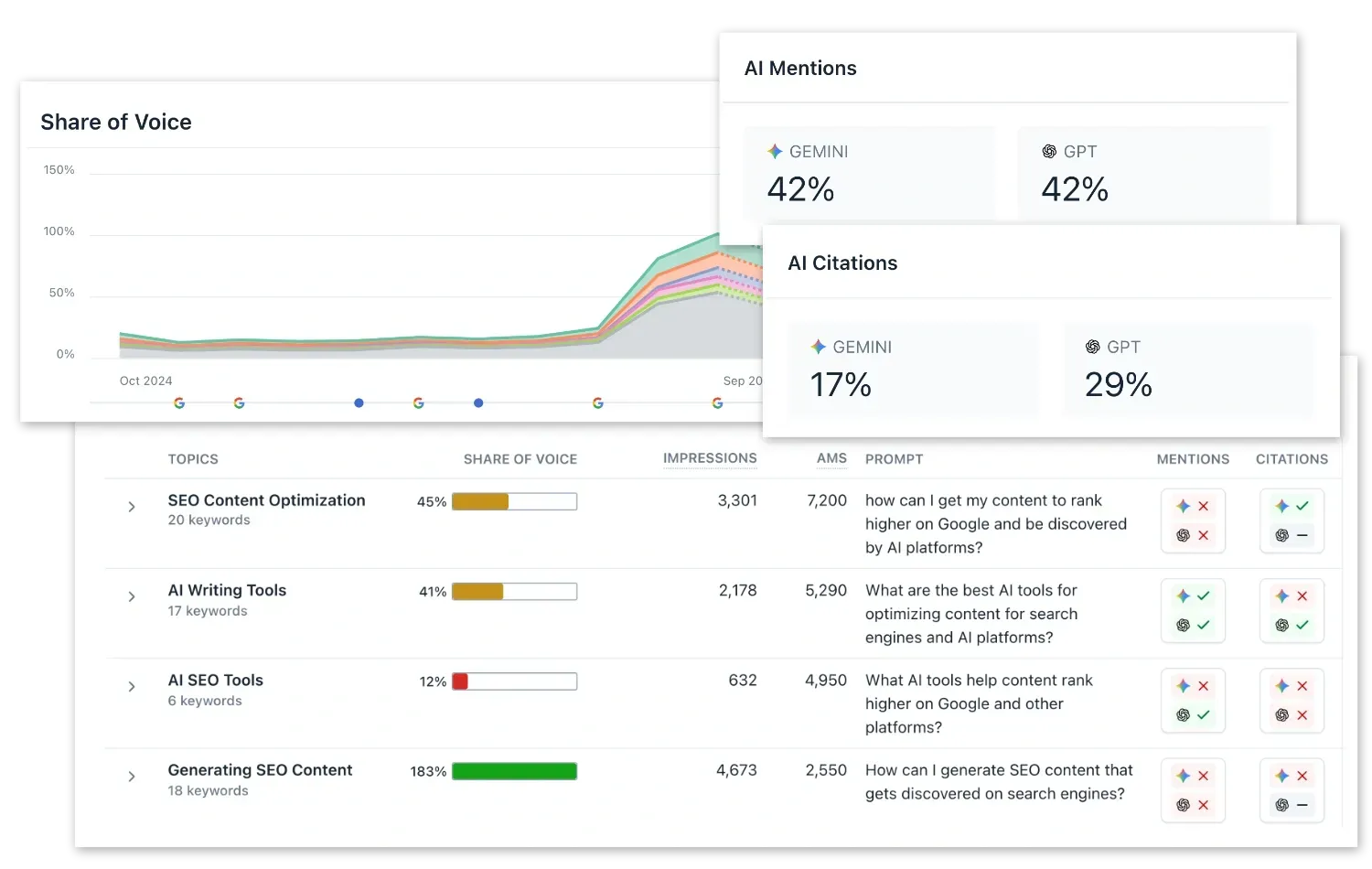
Task: Click the blue dot marker on the chart timeline
Action: pyautogui.click(x=359, y=402)
